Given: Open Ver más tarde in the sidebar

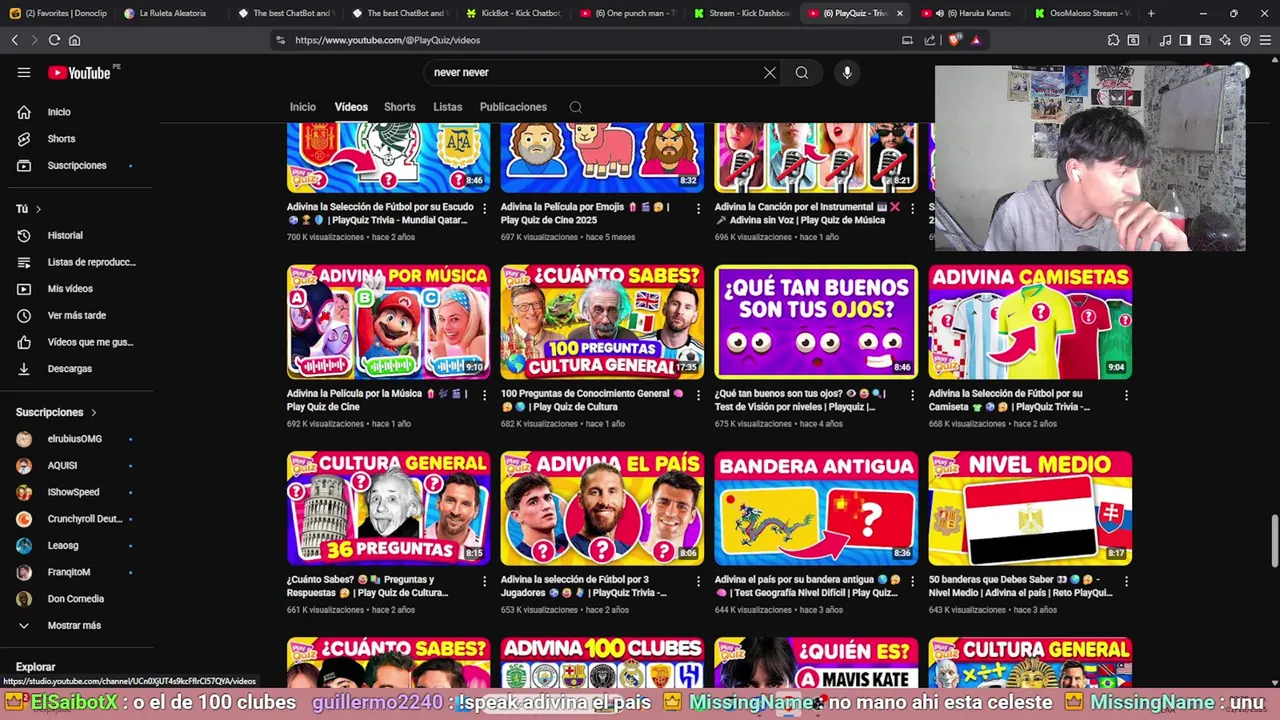Looking at the screenshot, I should (78, 315).
